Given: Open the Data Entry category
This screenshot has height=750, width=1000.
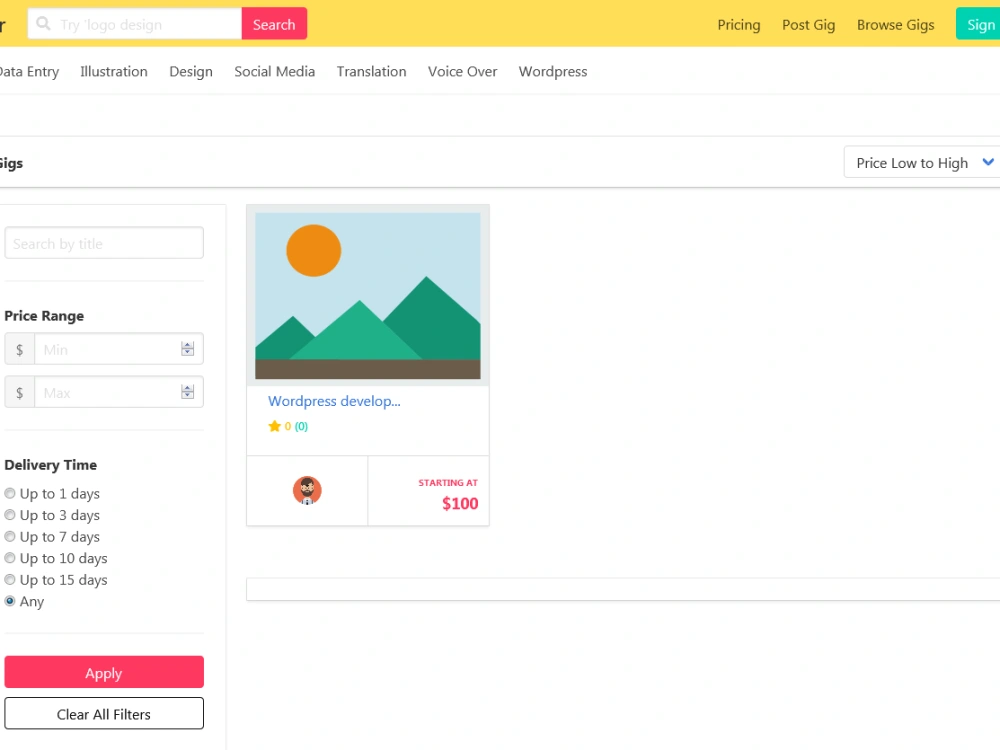Looking at the screenshot, I should tap(29, 71).
